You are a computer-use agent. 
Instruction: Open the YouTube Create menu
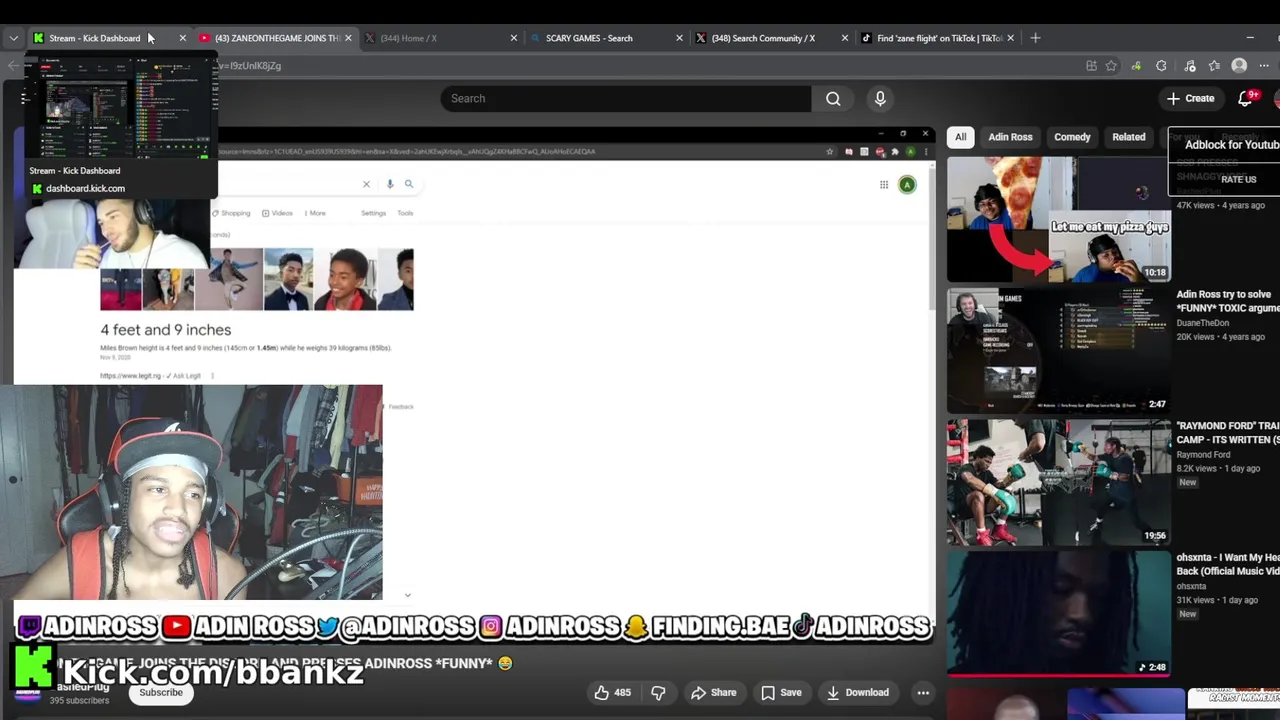[x=1190, y=98]
